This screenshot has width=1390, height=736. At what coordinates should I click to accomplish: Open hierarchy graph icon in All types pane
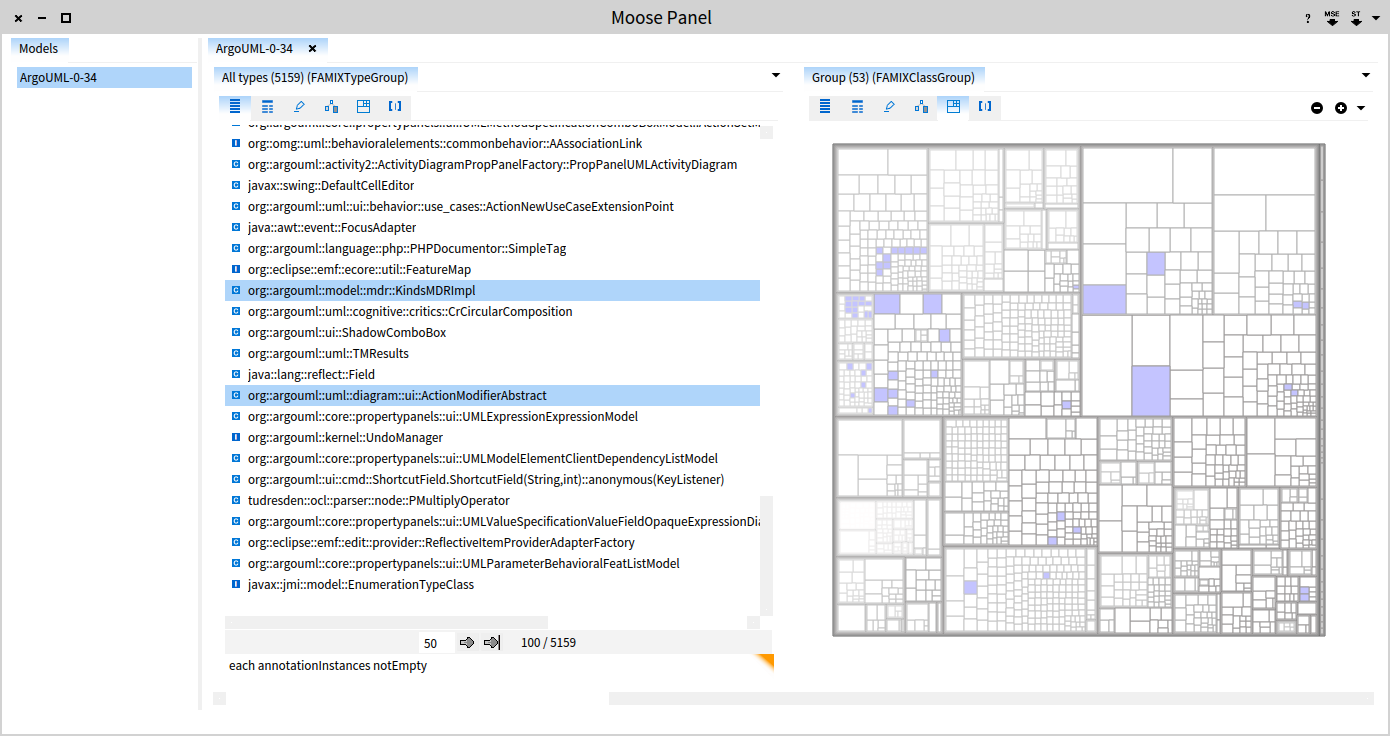point(331,106)
